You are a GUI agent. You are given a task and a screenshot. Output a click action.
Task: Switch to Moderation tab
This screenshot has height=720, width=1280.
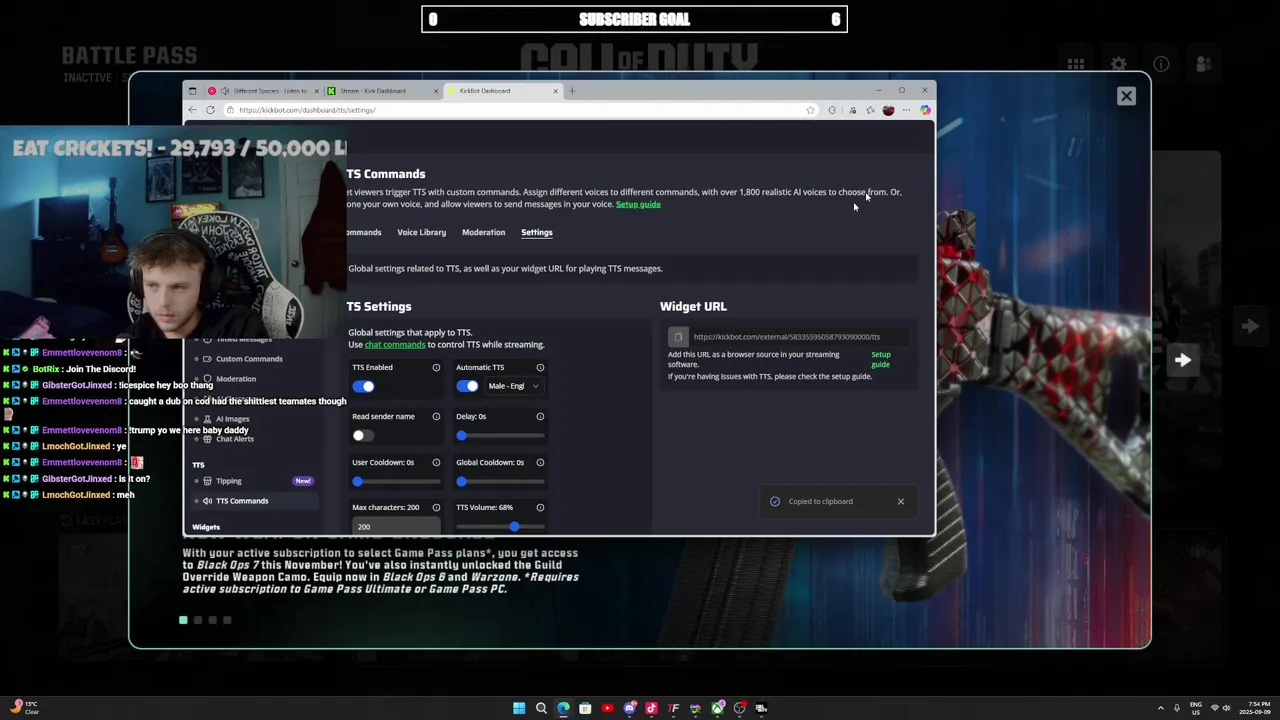coord(483,232)
